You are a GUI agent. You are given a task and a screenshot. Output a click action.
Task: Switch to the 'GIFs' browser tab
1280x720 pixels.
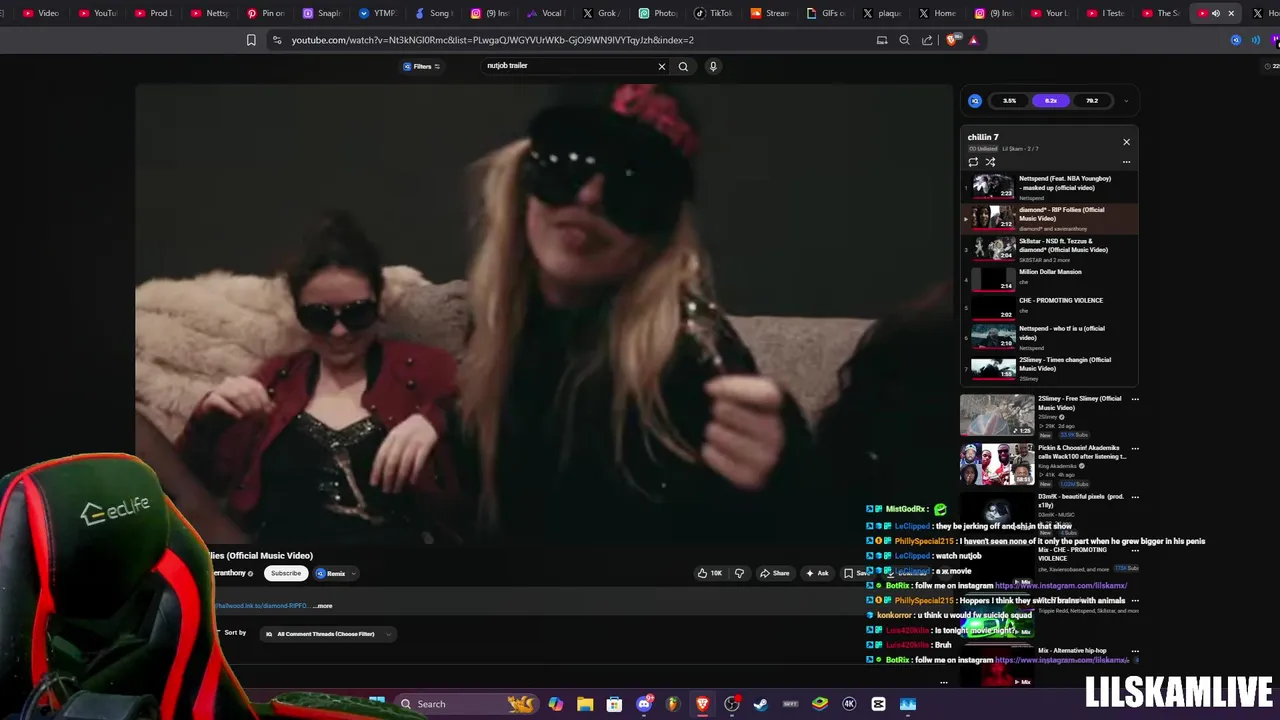pos(825,13)
